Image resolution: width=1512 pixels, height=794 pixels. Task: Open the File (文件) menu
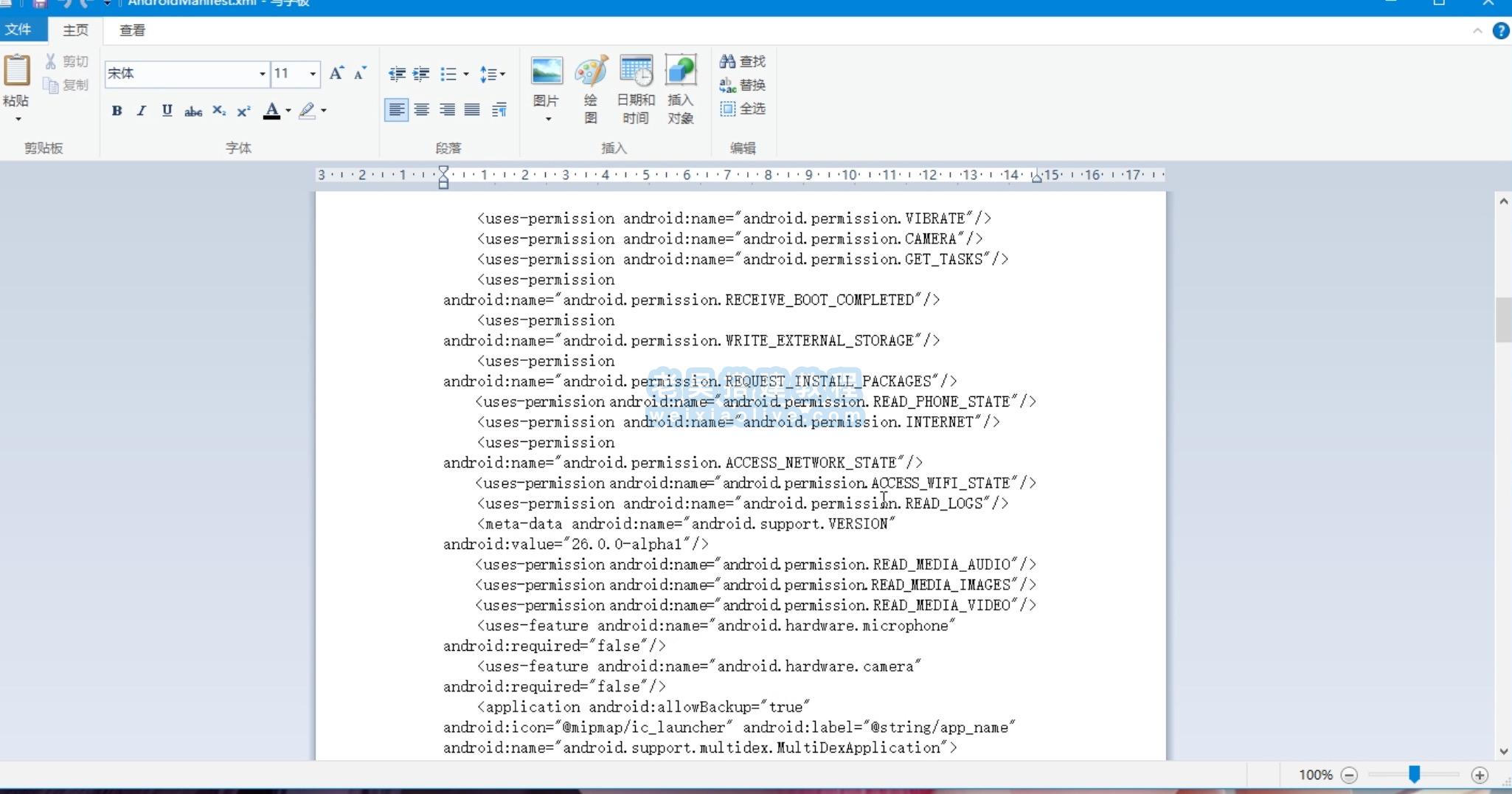[18, 30]
